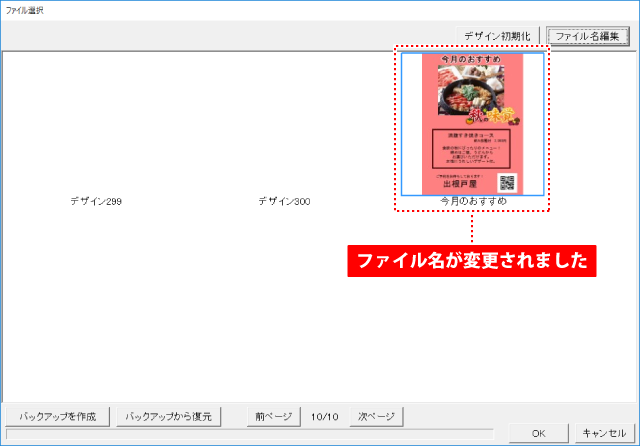Click the 今月のおすすめ heading inside the poster
Screen dimensions: 640x446
tap(473, 60)
